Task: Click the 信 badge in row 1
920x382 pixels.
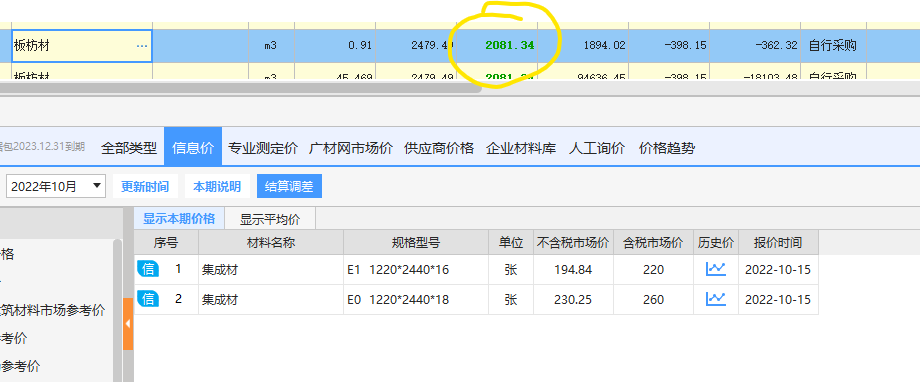Action: (x=148, y=269)
